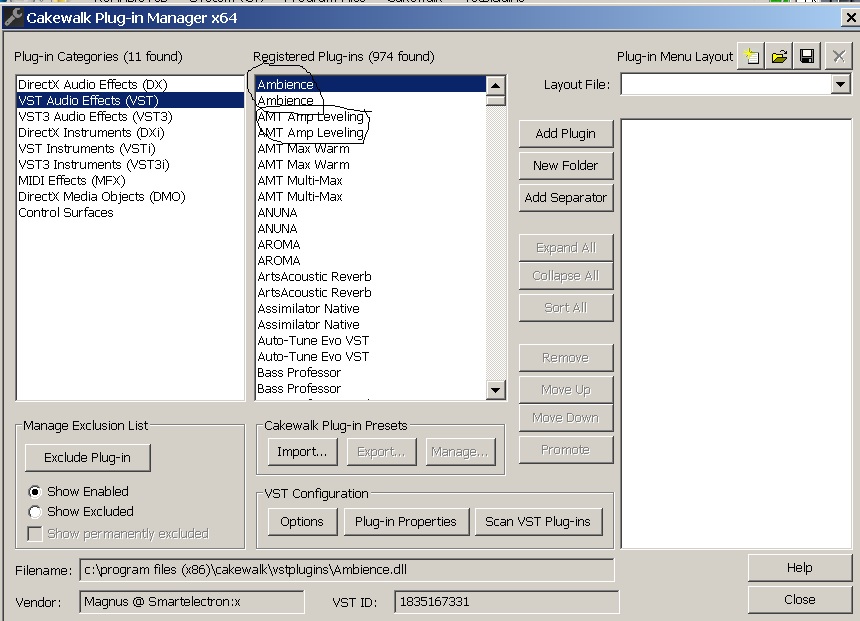The image size is (860, 621).
Task: Click the Add Plugin button
Action: 565,134
